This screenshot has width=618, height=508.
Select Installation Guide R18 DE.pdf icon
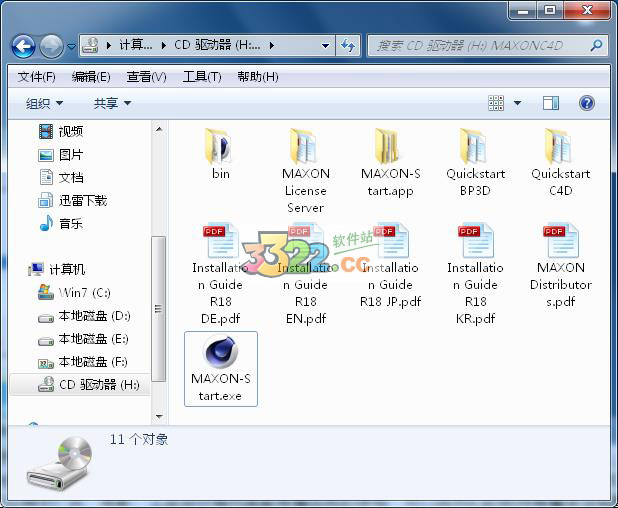[220, 241]
